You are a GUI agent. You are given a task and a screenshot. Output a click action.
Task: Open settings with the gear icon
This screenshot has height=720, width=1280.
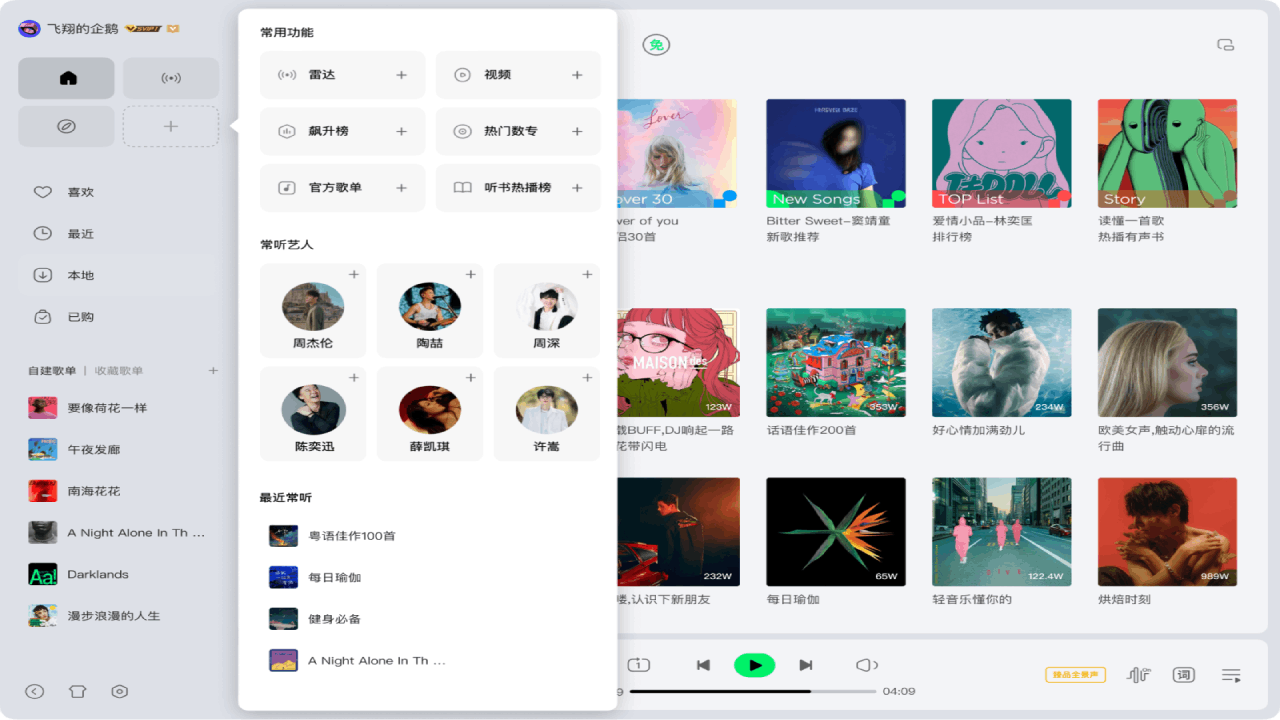(x=120, y=691)
